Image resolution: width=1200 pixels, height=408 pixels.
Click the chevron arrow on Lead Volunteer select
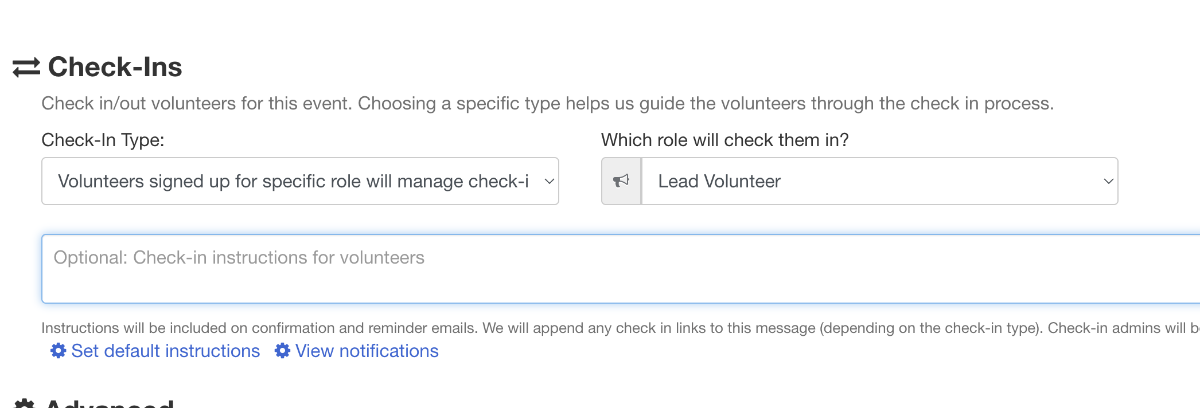1107,181
